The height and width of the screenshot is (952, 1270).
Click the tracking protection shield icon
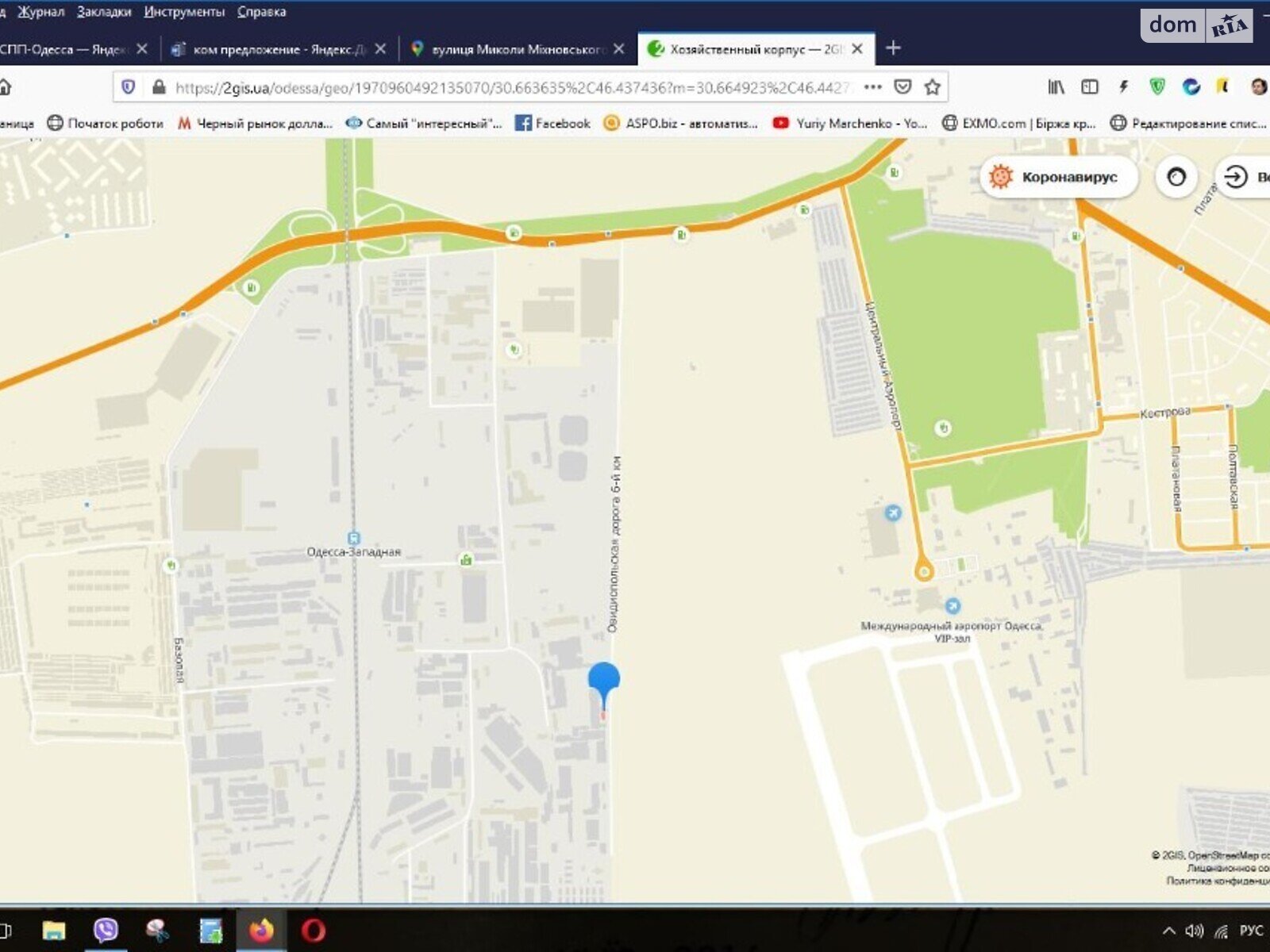tap(129, 87)
